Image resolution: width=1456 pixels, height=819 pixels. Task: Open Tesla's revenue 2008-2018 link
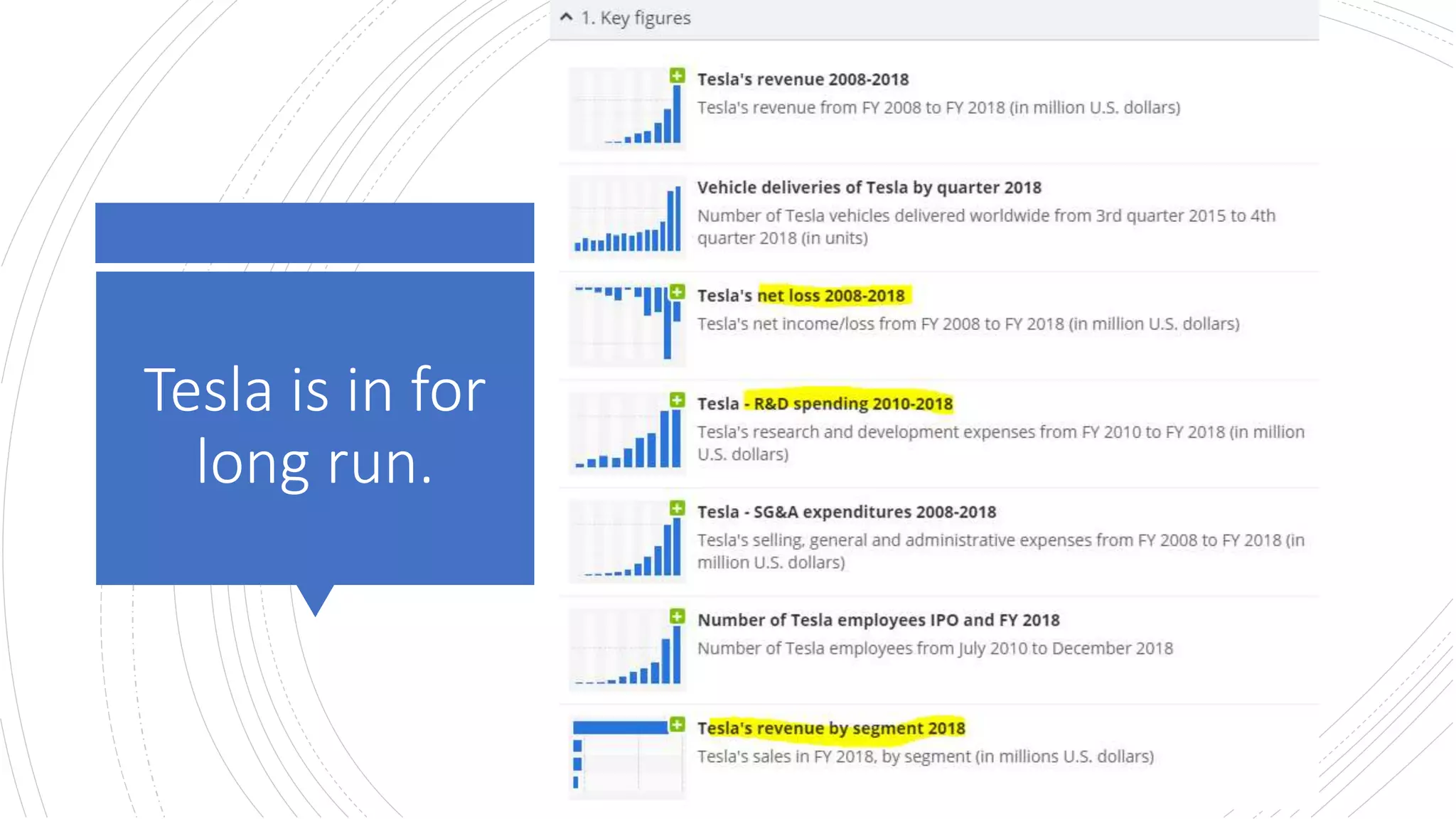click(802, 80)
